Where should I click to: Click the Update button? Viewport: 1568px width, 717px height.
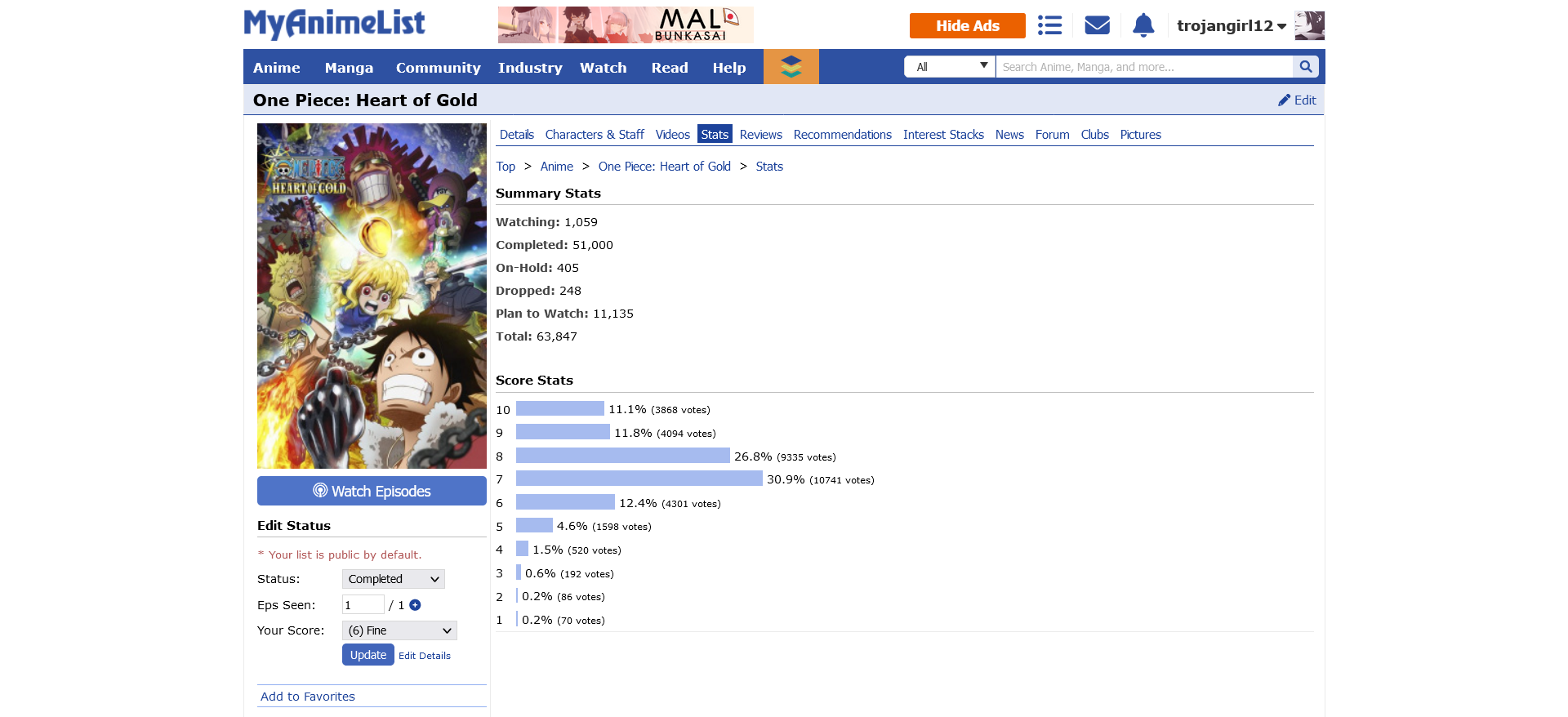pyautogui.click(x=368, y=655)
